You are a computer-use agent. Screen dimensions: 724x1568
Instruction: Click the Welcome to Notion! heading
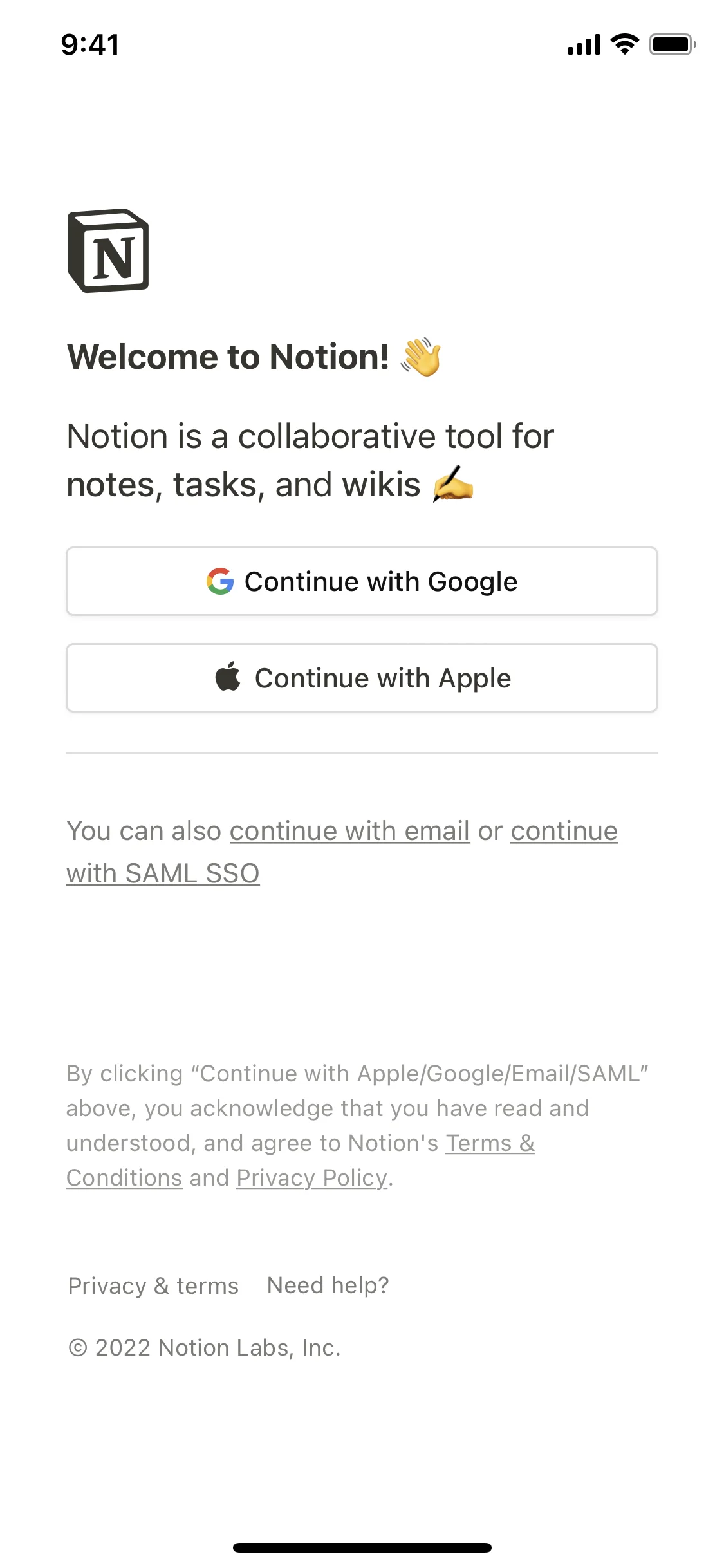coord(228,357)
